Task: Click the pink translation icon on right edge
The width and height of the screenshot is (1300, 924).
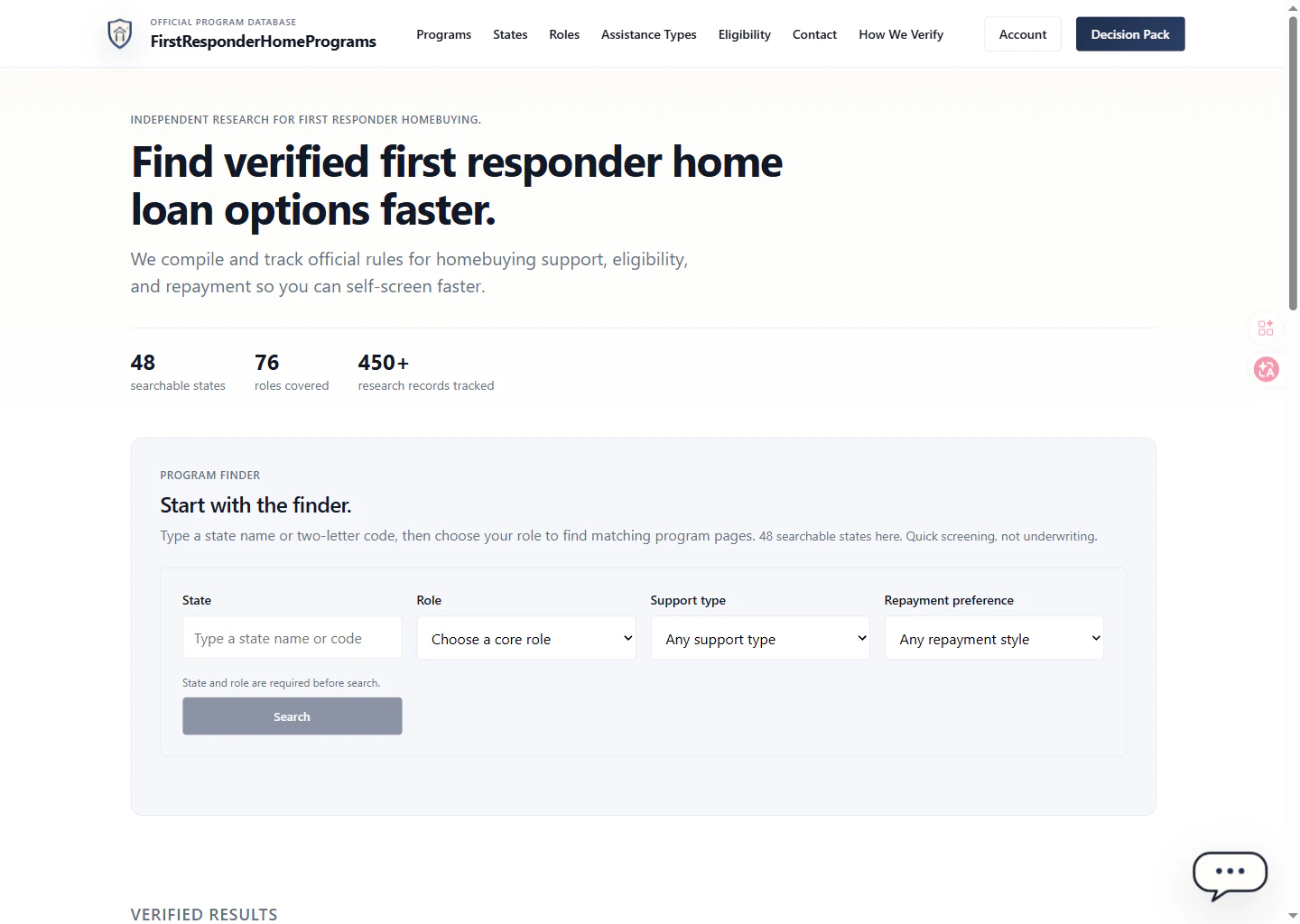Action: pos(1265,369)
